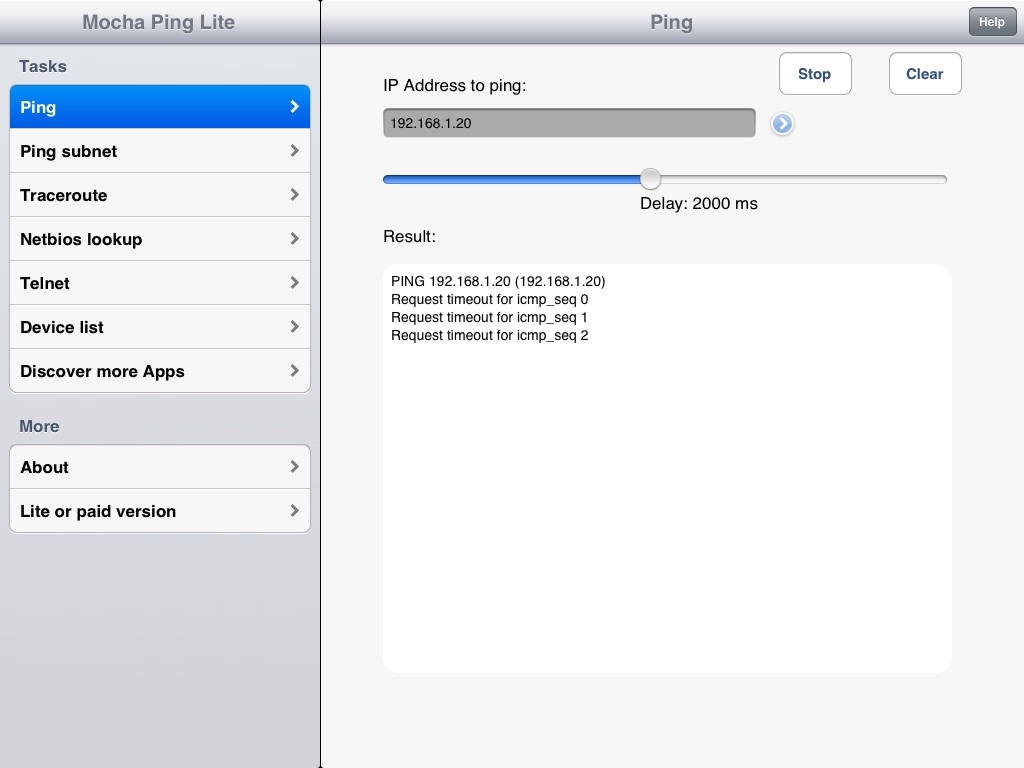Select Telnet from tasks
The height and width of the screenshot is (768, 1024).
[160, 283]
